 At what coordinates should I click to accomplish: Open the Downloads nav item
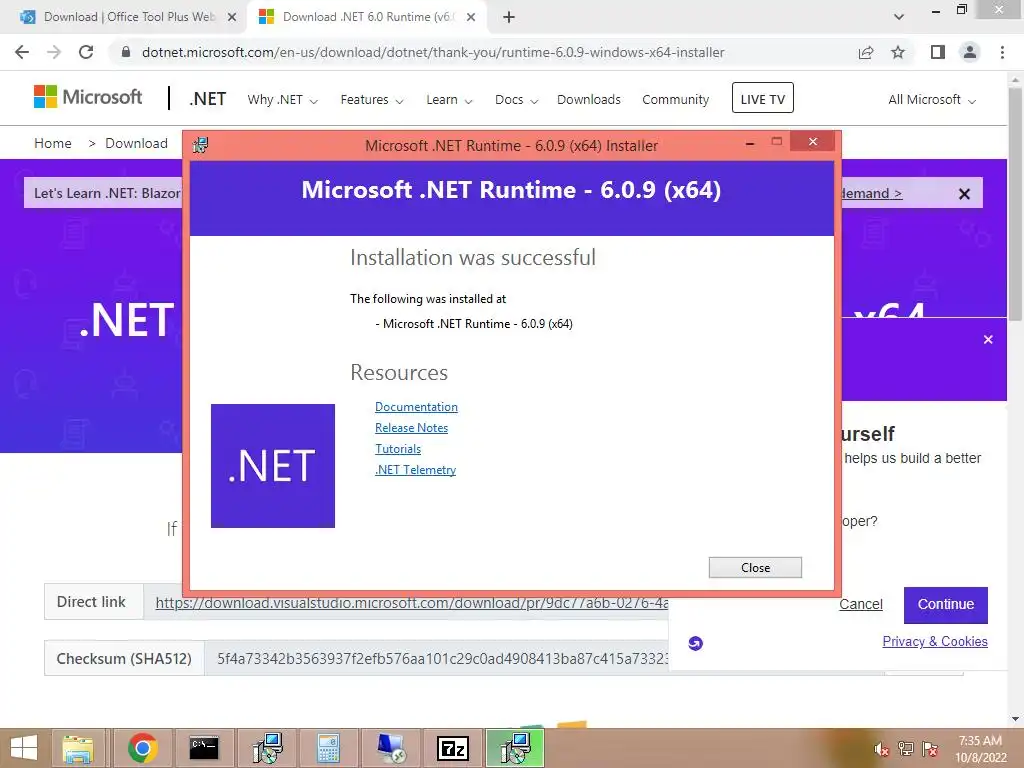point(588,100)
